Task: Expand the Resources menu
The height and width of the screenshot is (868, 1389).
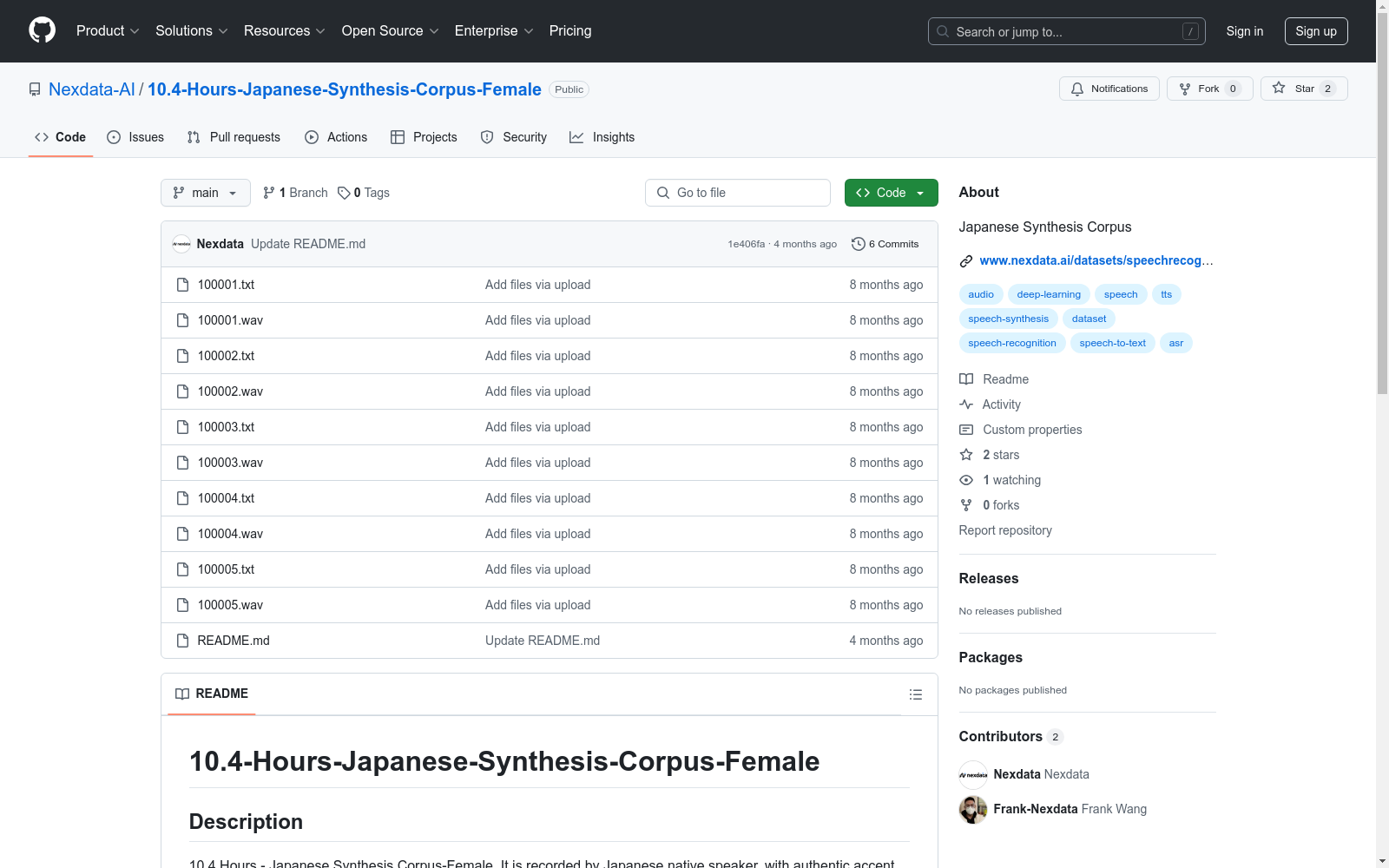Action: click(285, 30)
